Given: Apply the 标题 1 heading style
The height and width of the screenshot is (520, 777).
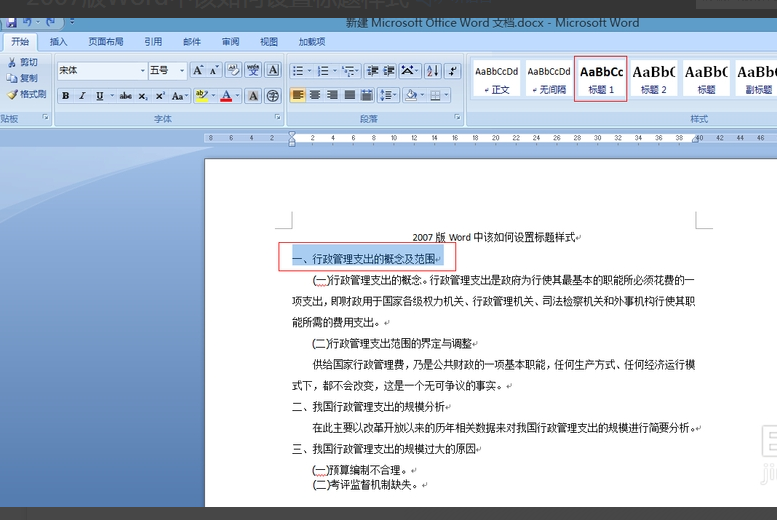Looking at the screenshot, I should (x=601, y=79).
